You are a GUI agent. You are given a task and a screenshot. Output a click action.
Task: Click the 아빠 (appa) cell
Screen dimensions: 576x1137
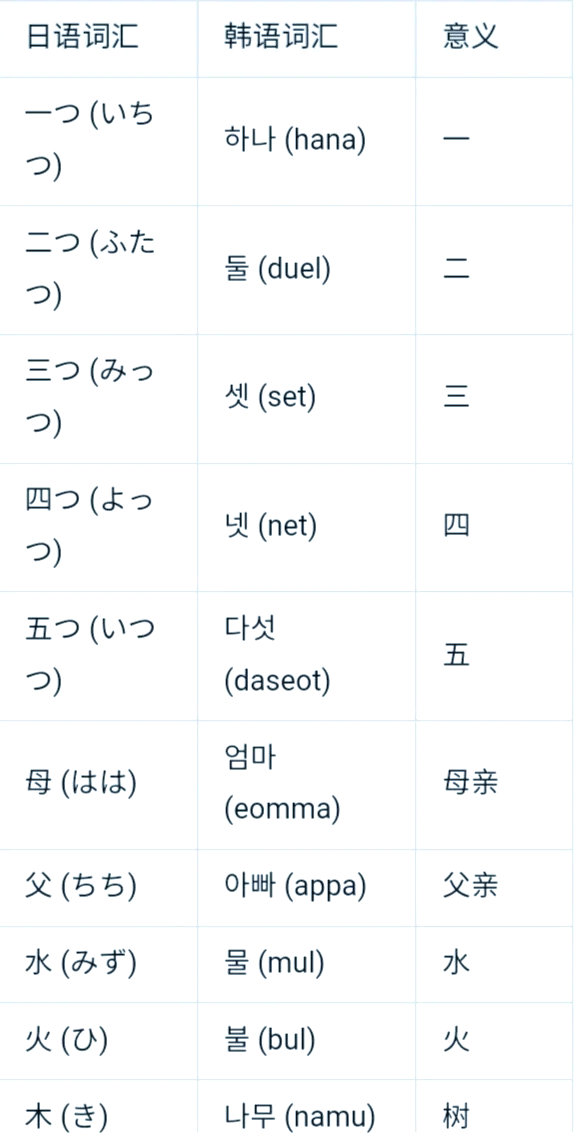(x=306, y=888)
